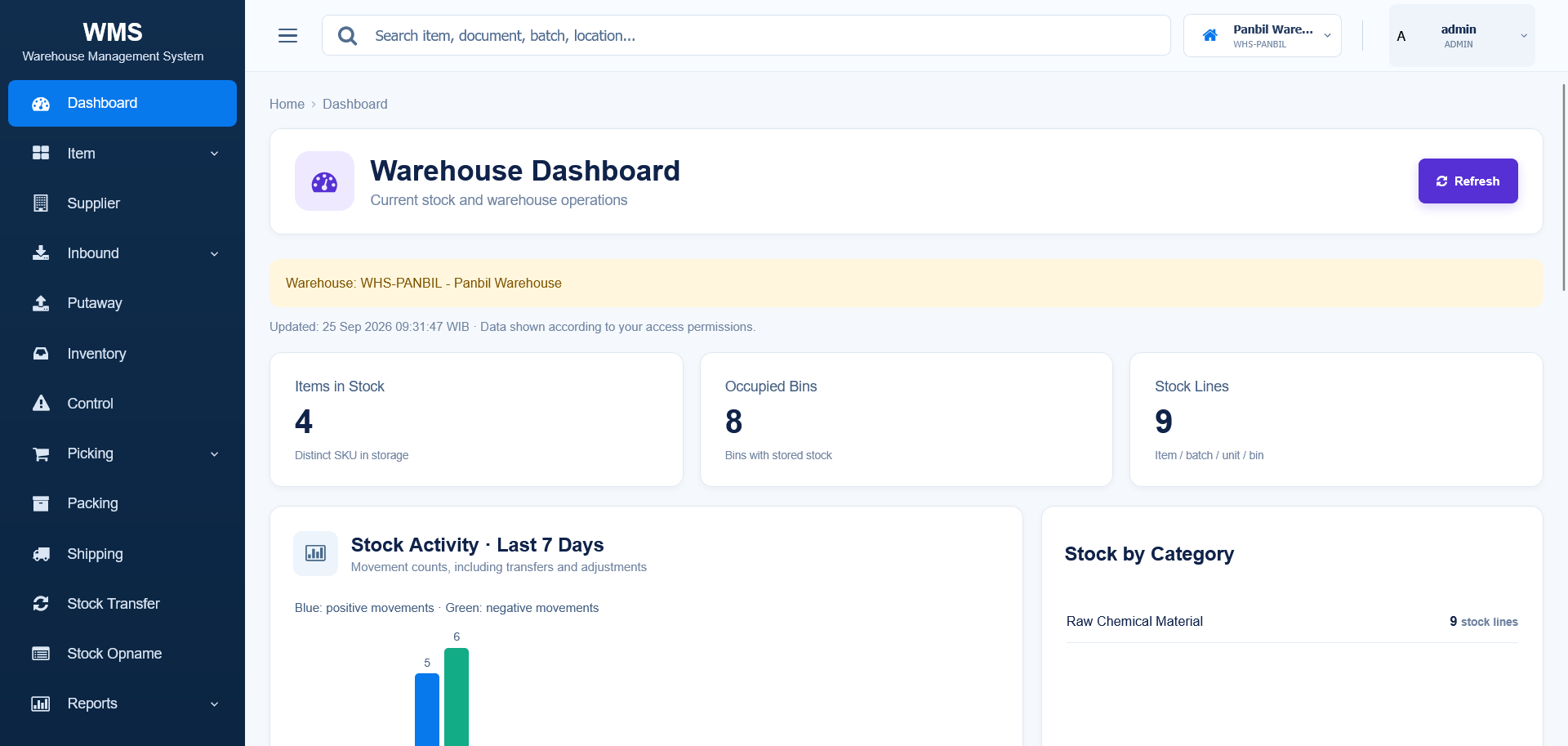Click the warehouse home icon in header
The width and height of the screenshot is (1568, 746).
pyautogui.click(x=1210, y=35)
